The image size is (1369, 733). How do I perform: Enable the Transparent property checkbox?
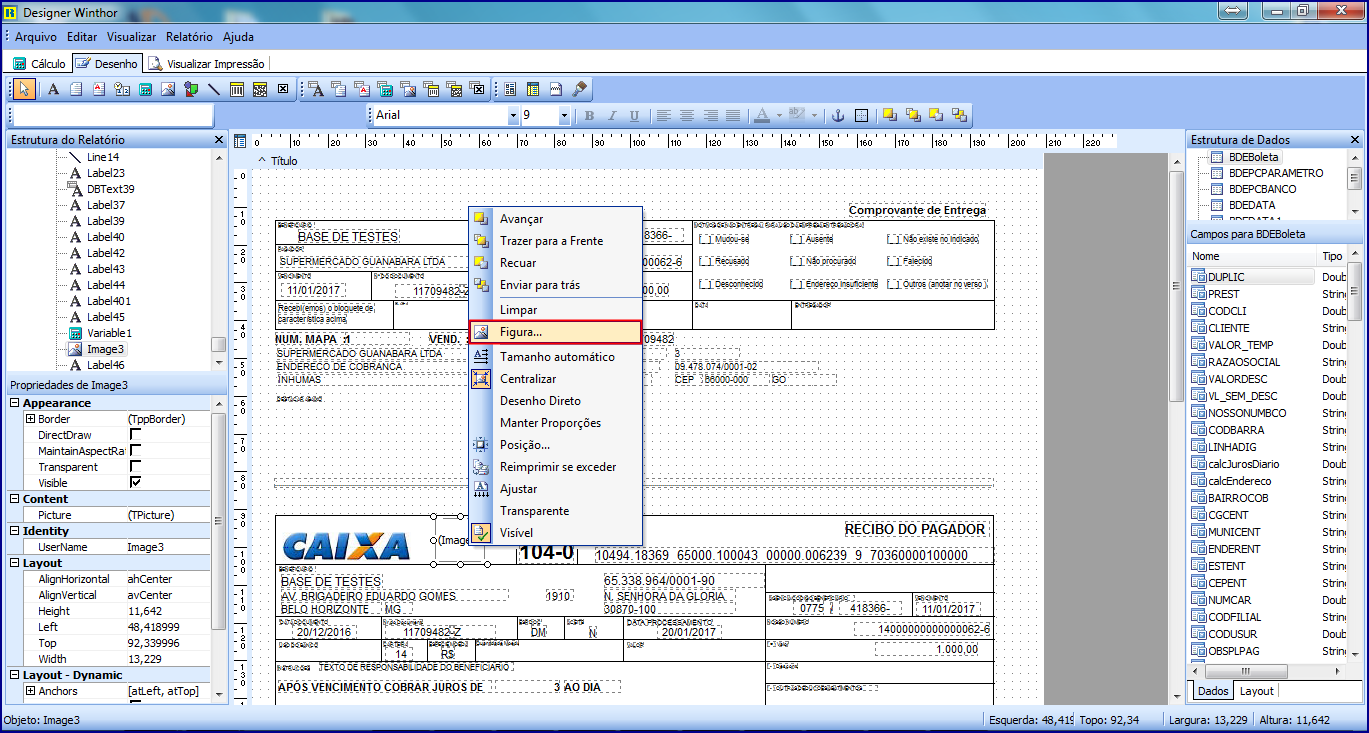(135, 467)
